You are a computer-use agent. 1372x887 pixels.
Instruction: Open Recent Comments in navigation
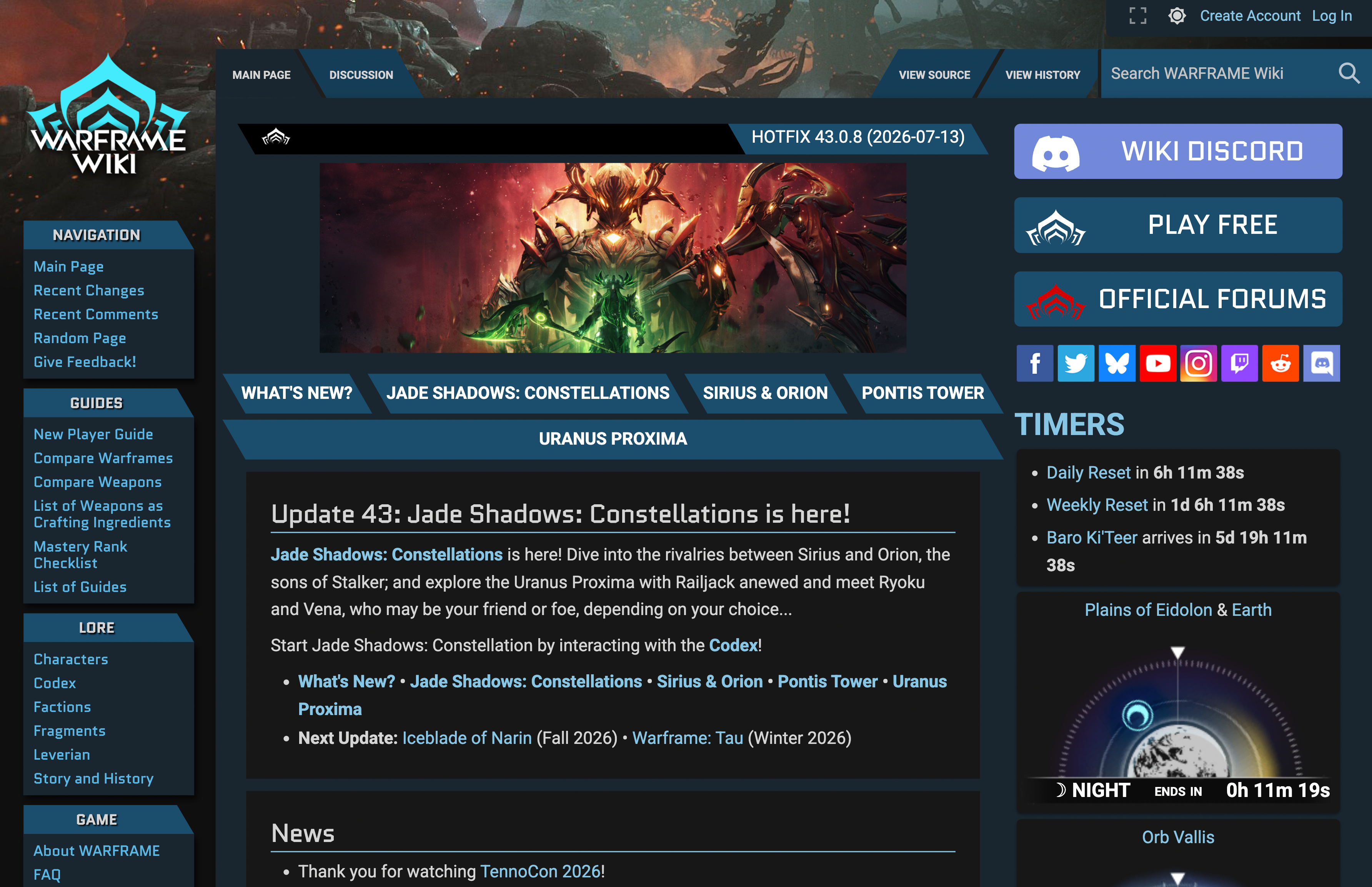[96, 315]
